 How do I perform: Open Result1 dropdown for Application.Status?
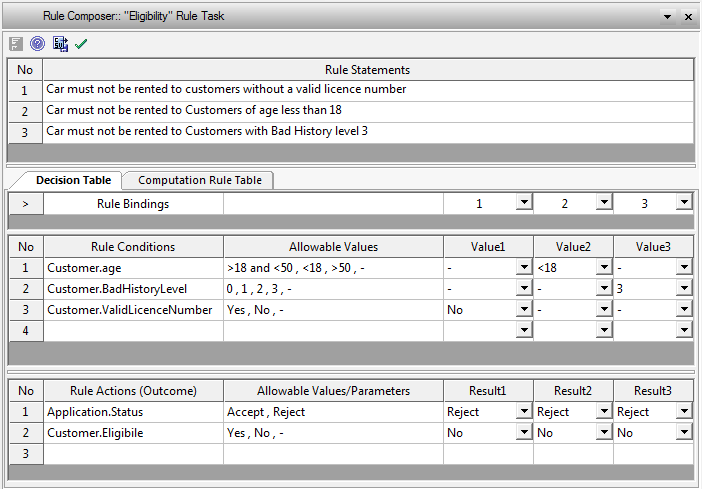click(x=524, y=411)
